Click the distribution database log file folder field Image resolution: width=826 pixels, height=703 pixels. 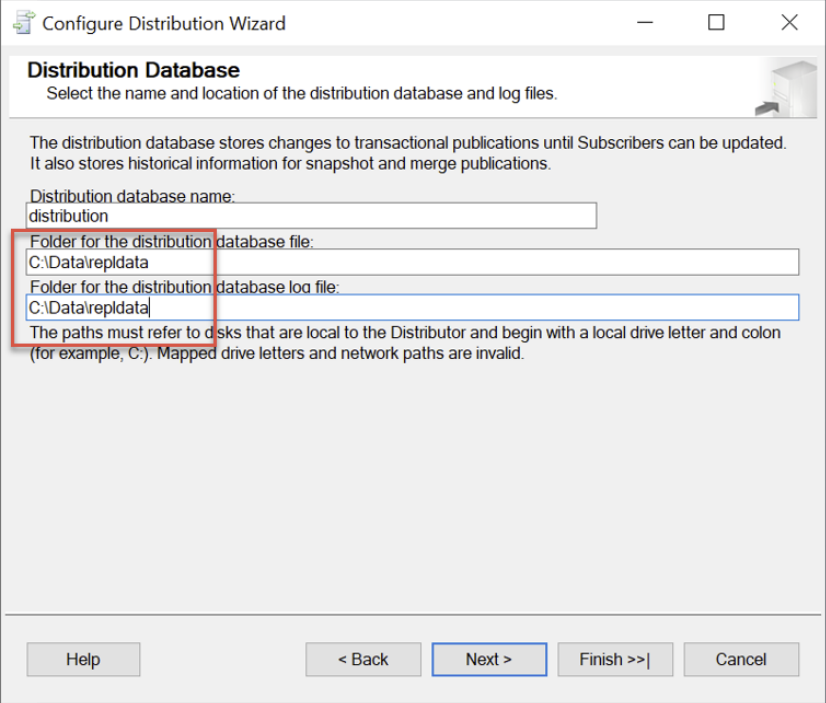point(412,308)
